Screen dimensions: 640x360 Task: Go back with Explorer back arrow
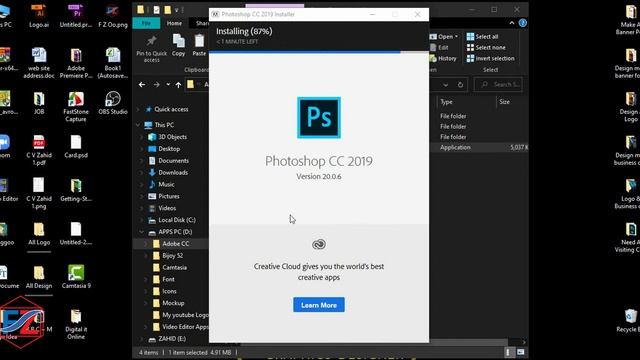point(142,84)
